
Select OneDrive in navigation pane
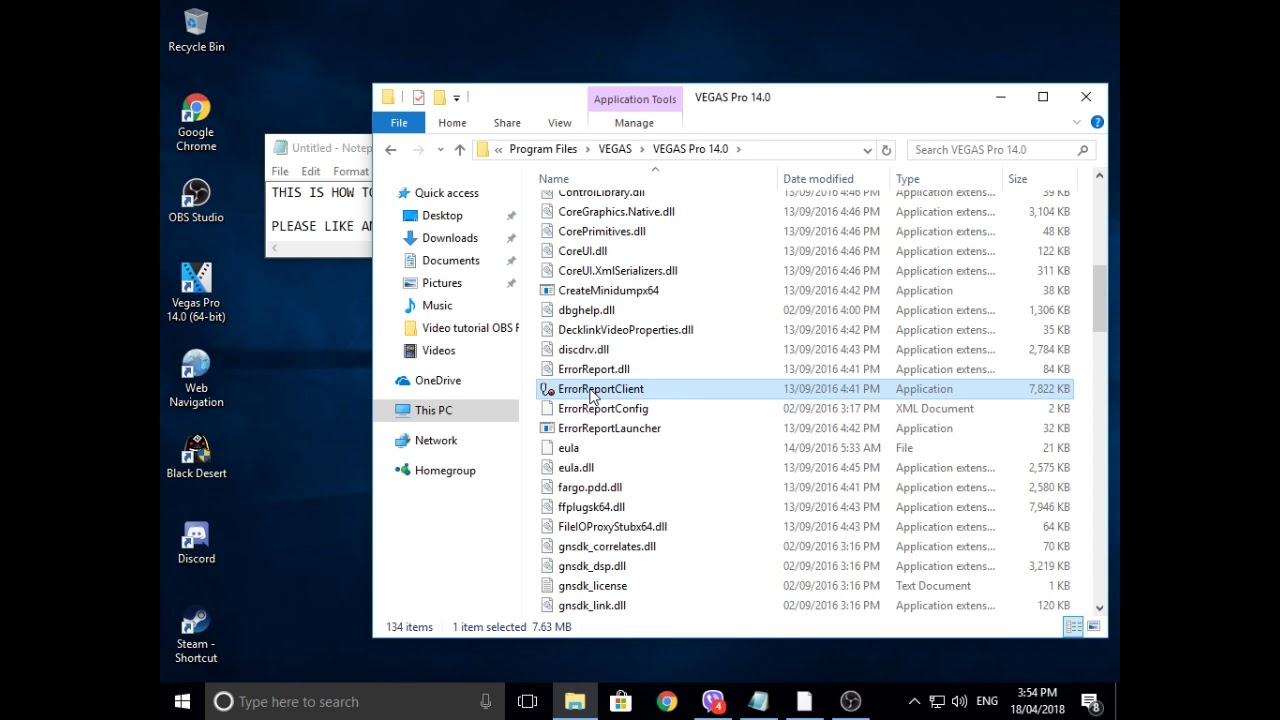point(437,381)
